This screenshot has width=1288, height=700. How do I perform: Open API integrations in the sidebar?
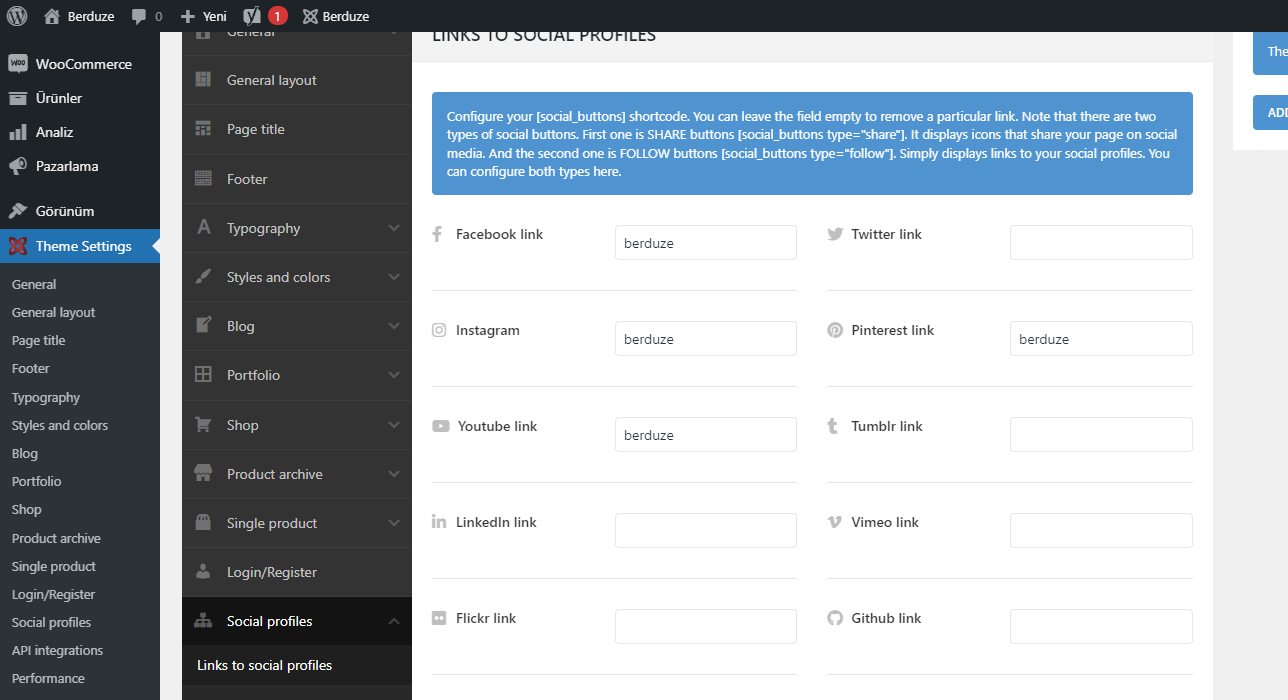(57, 650)
